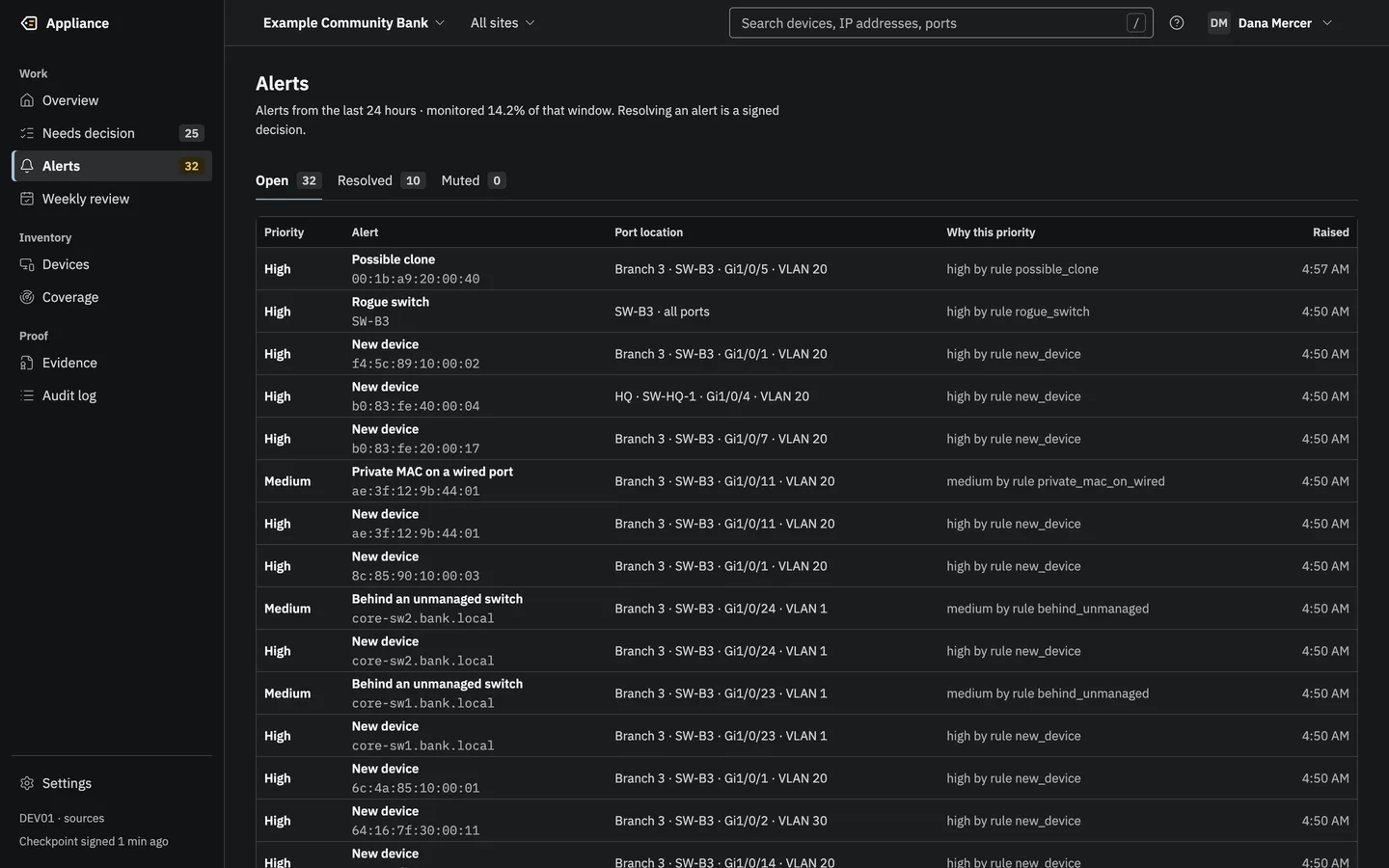Open the Needs decision page

[x=112, y=133]
